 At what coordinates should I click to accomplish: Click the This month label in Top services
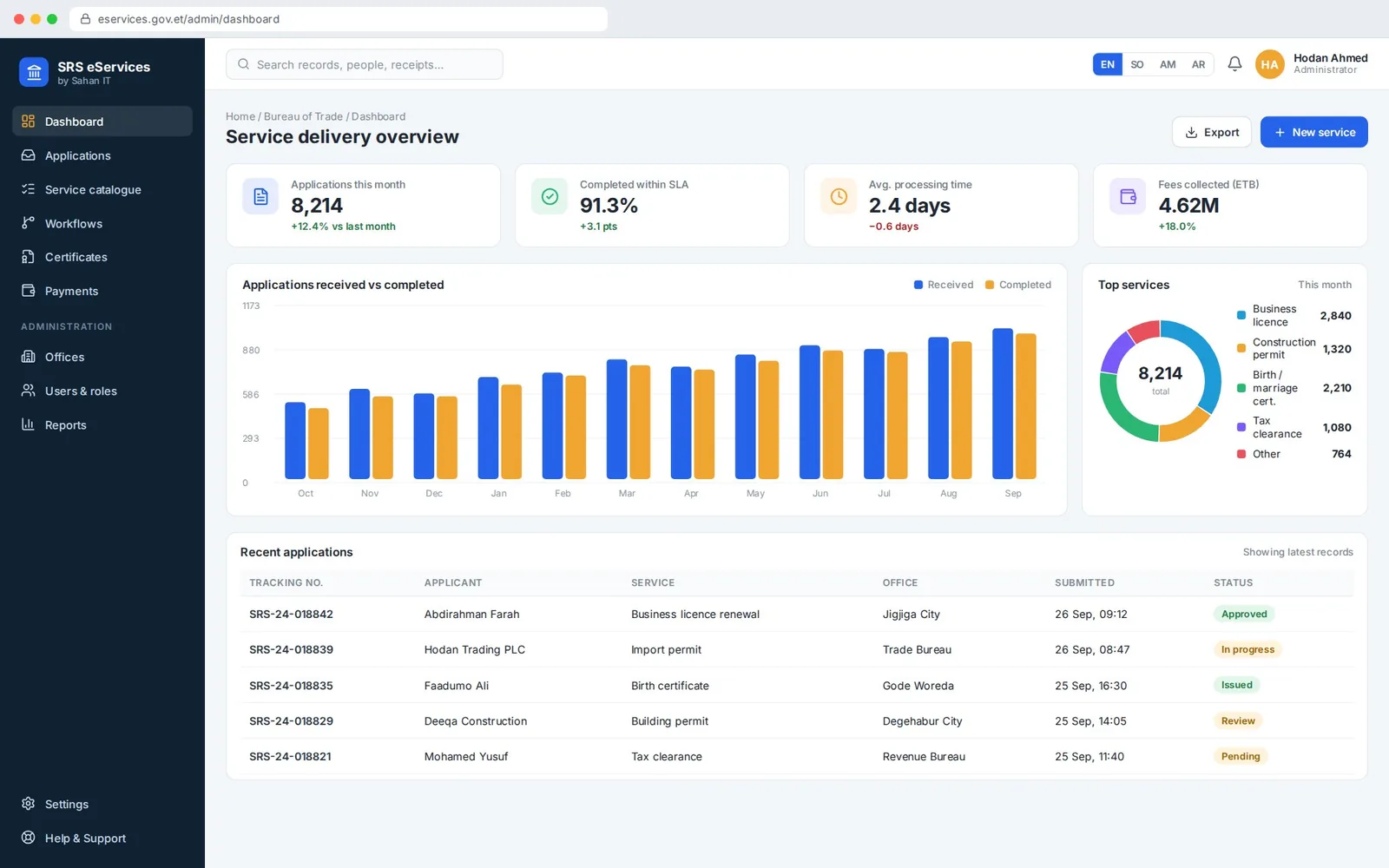coord(1325,285)
